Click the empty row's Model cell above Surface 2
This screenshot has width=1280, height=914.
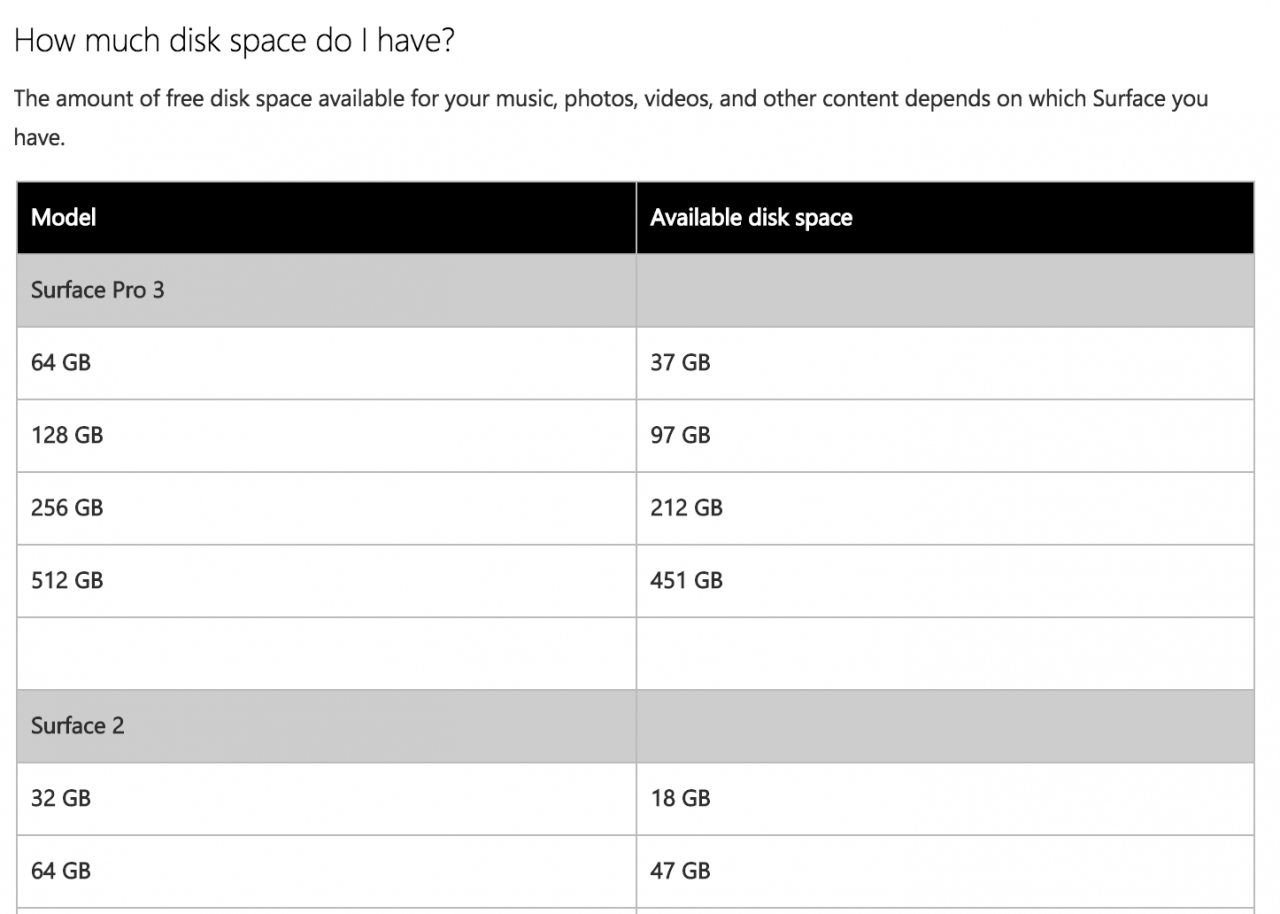pyautogui.click(x=326, y=653)
